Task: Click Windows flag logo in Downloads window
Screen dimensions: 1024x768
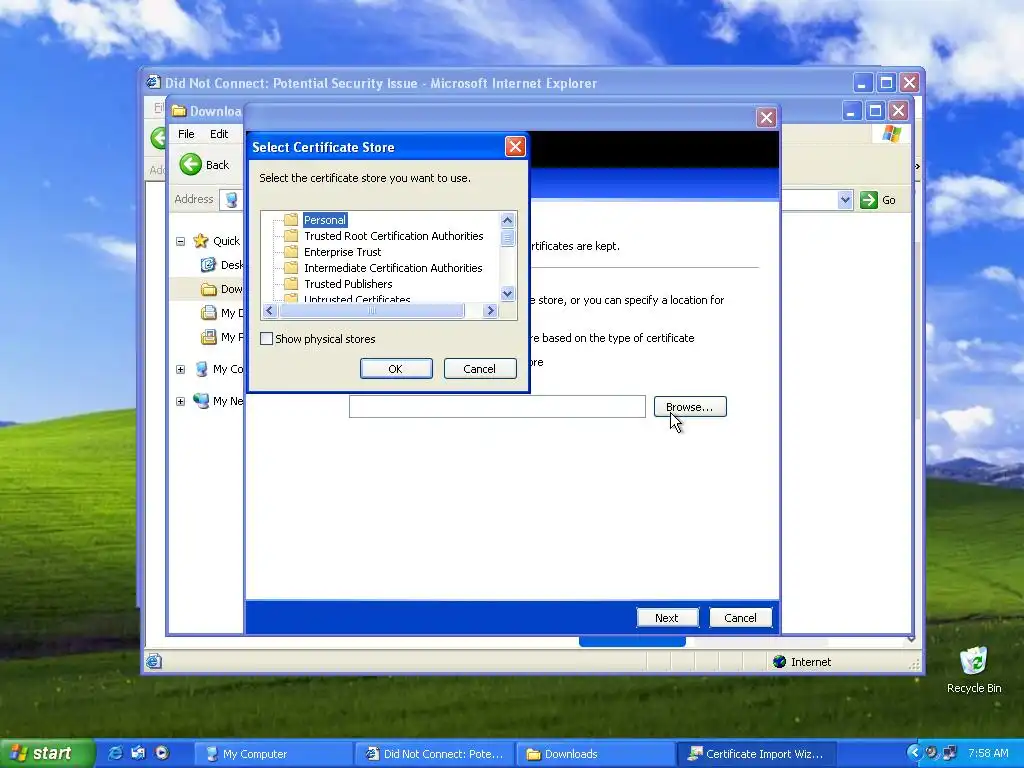Action: [891, 135]
